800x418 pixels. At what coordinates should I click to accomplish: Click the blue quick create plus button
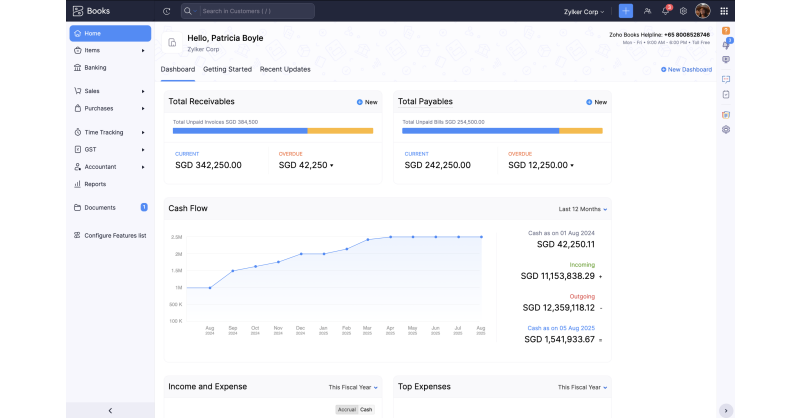coord(626,11)
